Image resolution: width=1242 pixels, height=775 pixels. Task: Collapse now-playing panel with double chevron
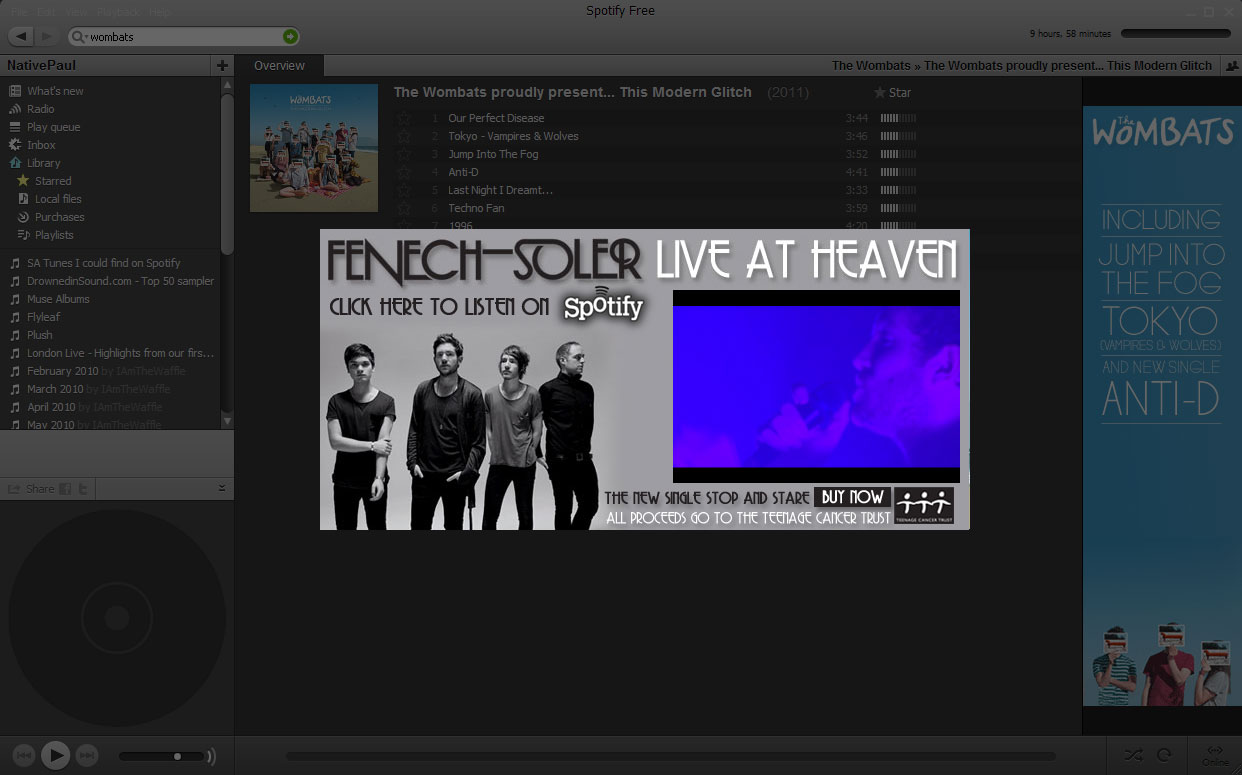(222, 489)
